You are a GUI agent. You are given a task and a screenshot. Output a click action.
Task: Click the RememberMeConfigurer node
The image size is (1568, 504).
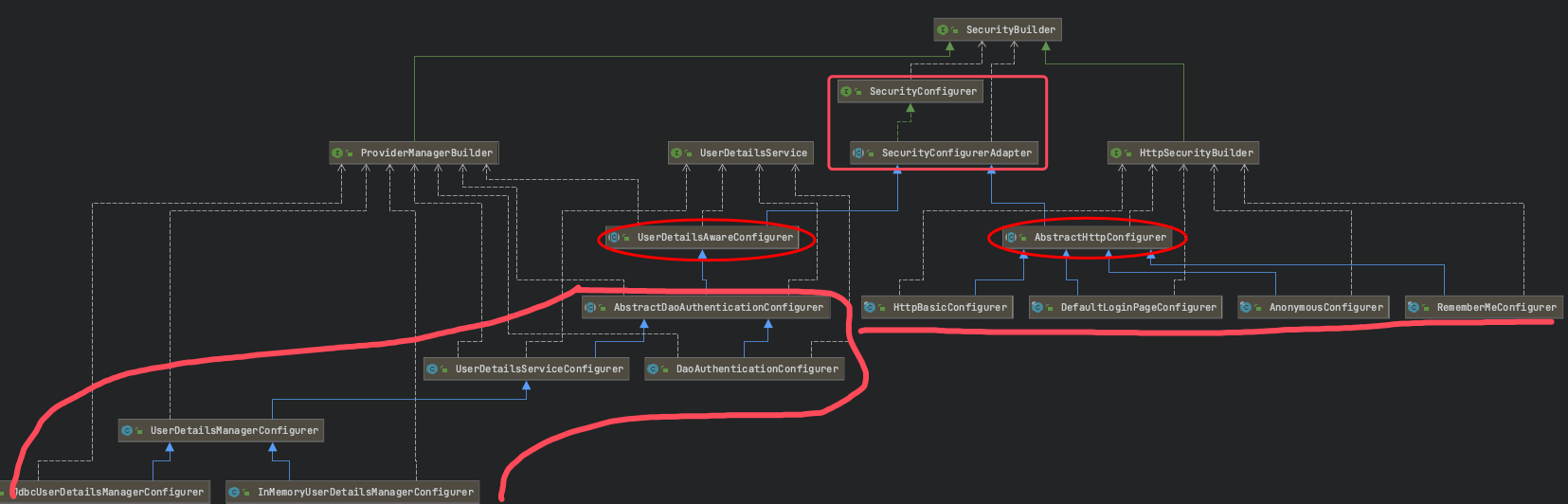[1484, 307]
